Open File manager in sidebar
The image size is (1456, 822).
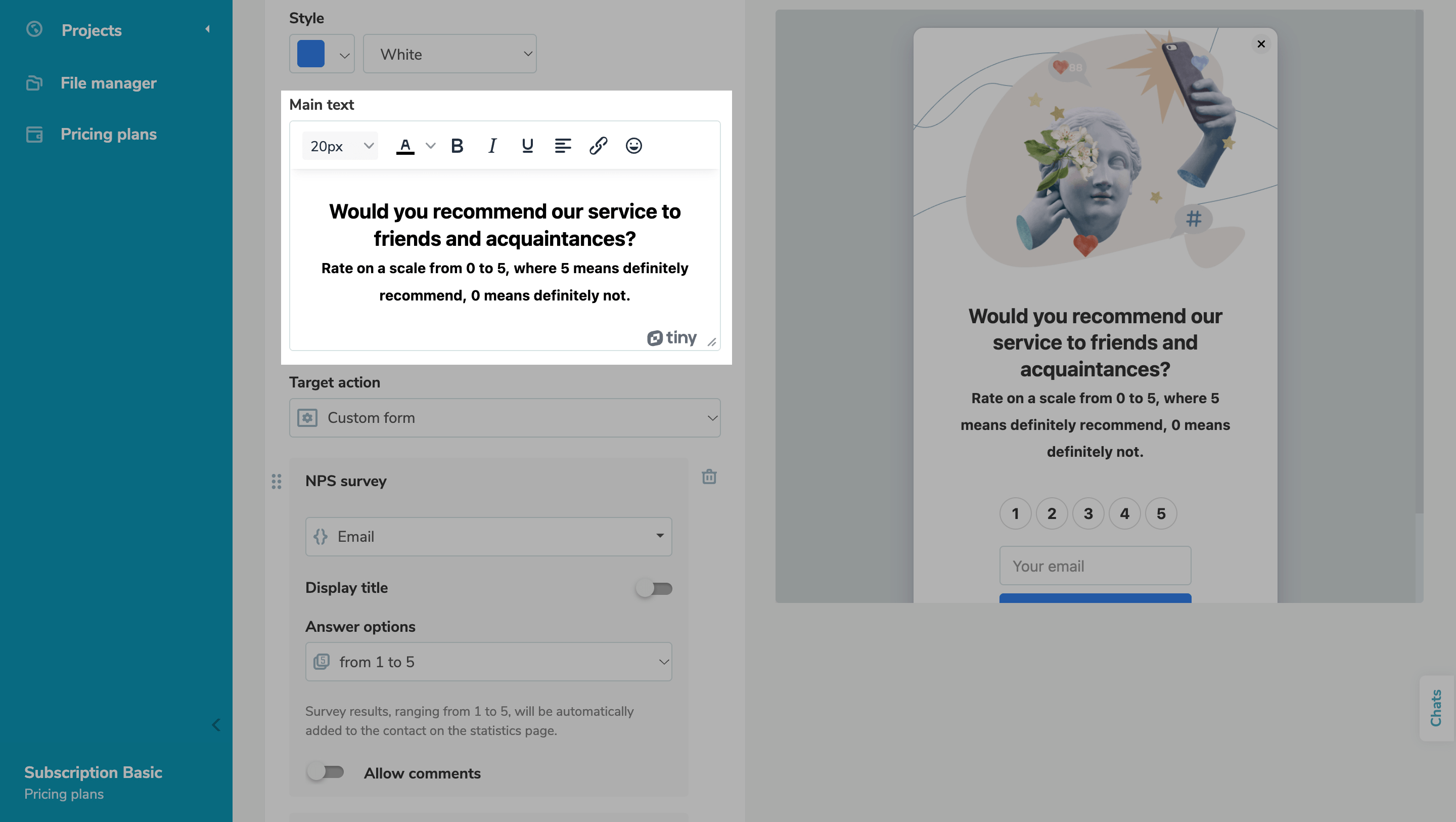(x=108, y=83)
